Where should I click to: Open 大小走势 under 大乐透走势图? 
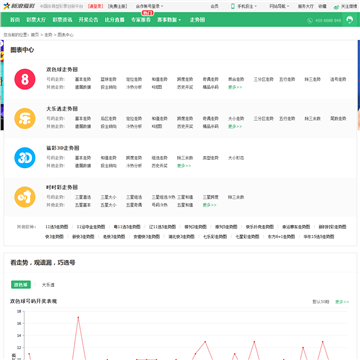[x=236, y=119]
